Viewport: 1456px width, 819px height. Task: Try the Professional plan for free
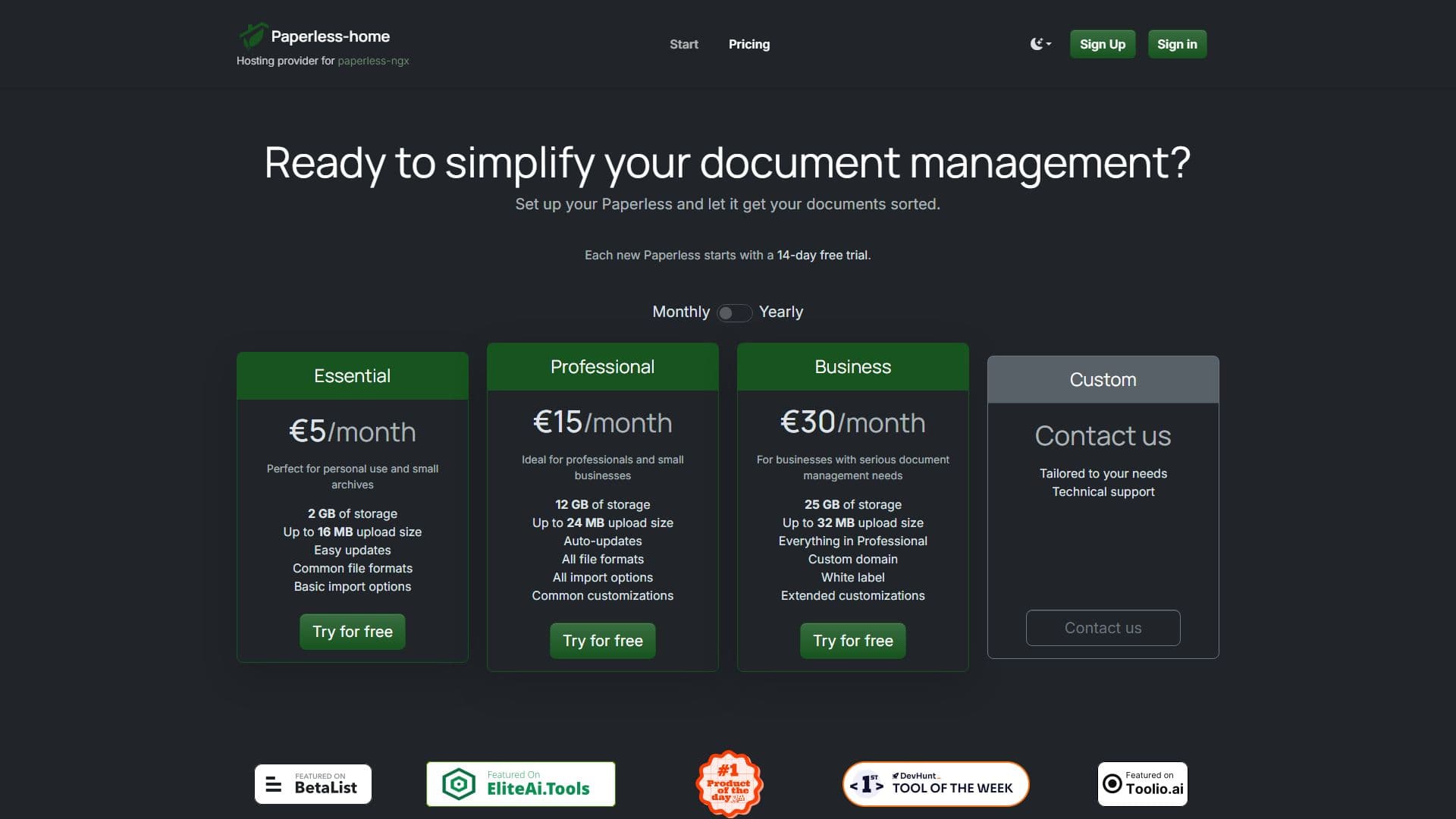[x=603, y=641]
